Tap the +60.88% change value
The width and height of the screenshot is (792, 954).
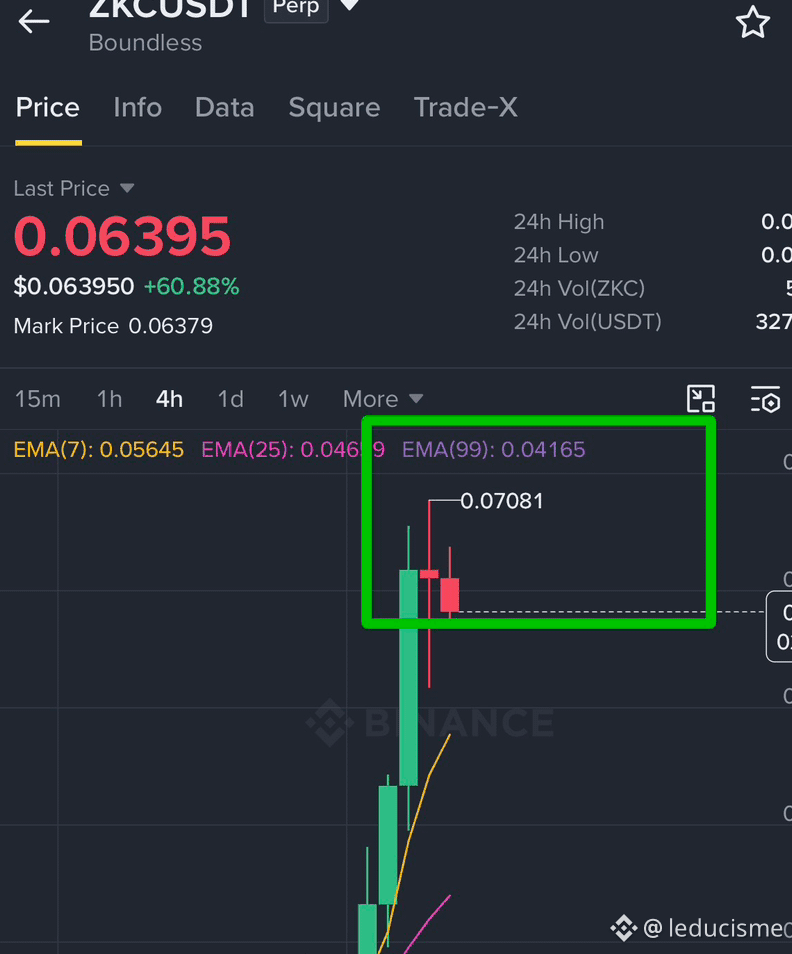[191, 287]
